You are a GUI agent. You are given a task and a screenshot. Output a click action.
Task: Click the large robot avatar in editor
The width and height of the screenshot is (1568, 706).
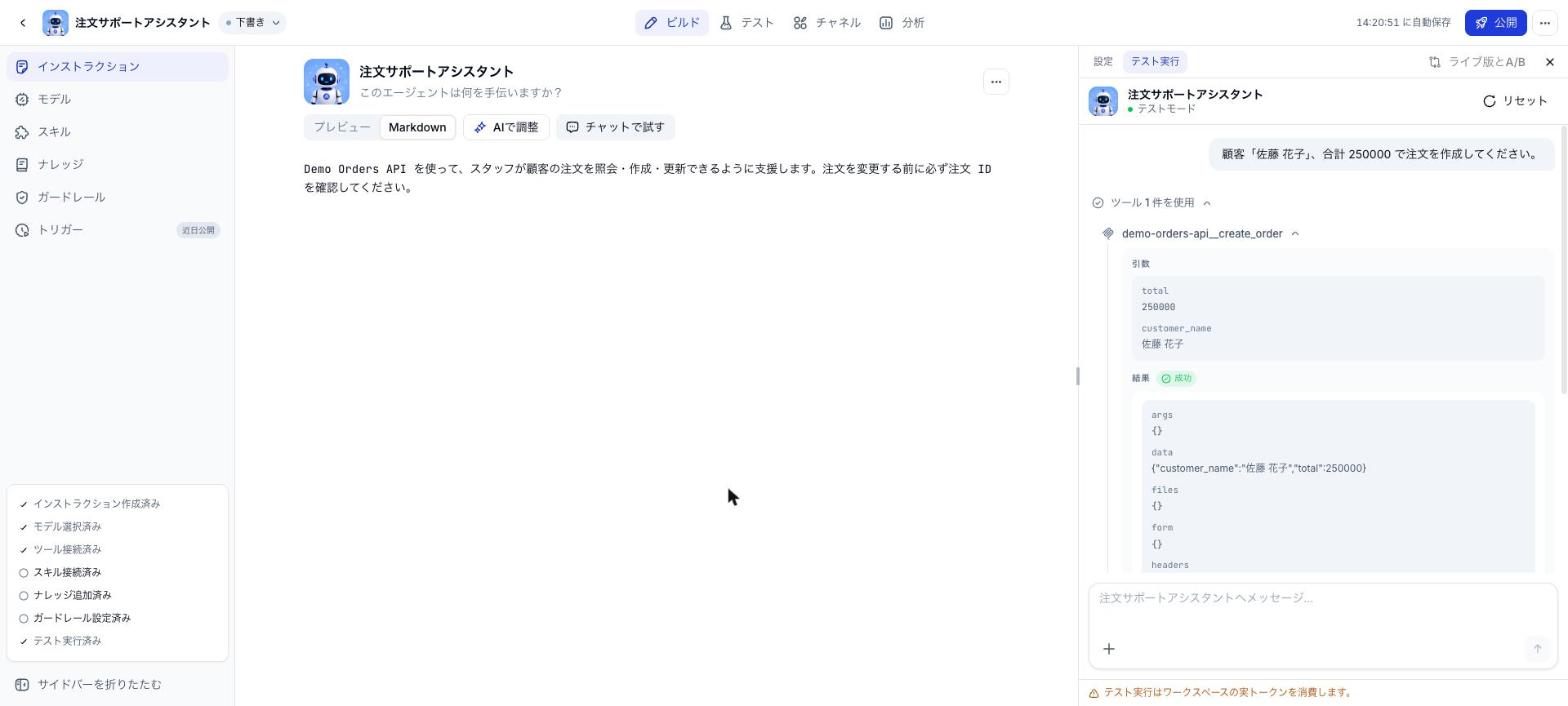[327, 82]
